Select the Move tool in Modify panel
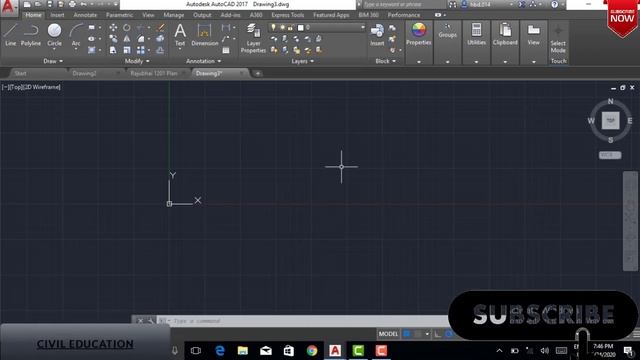 tap(113, 27)
